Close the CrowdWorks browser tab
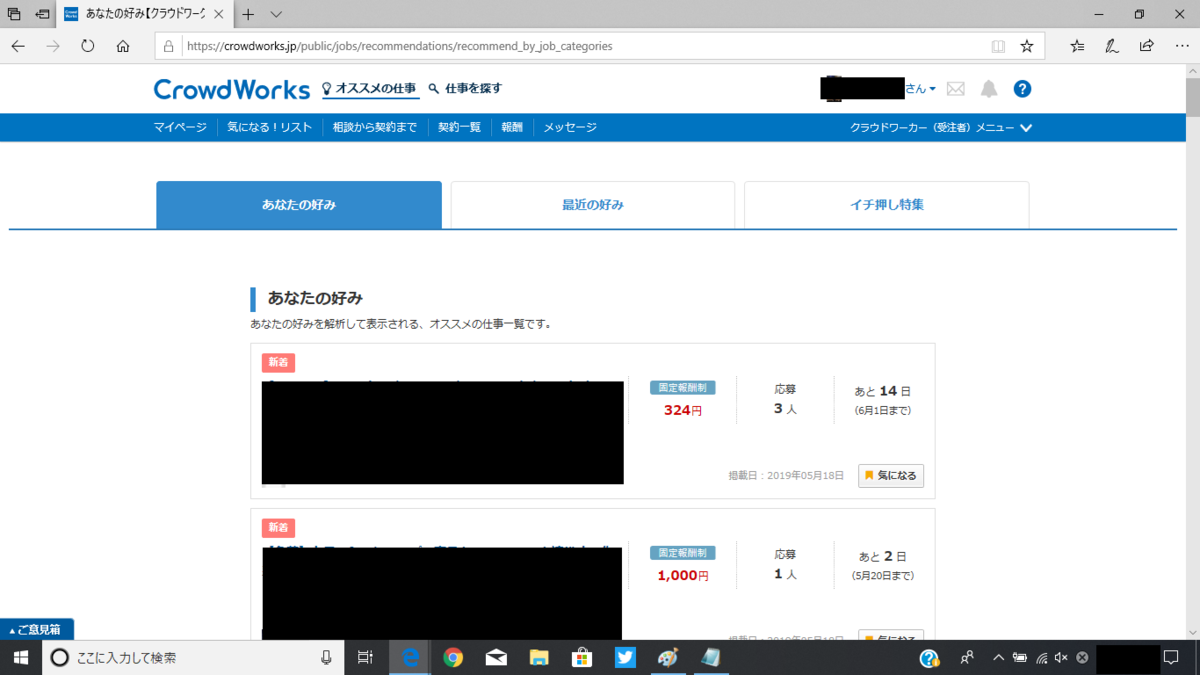This screenshot has height=675, width=1200. (219, 14)
